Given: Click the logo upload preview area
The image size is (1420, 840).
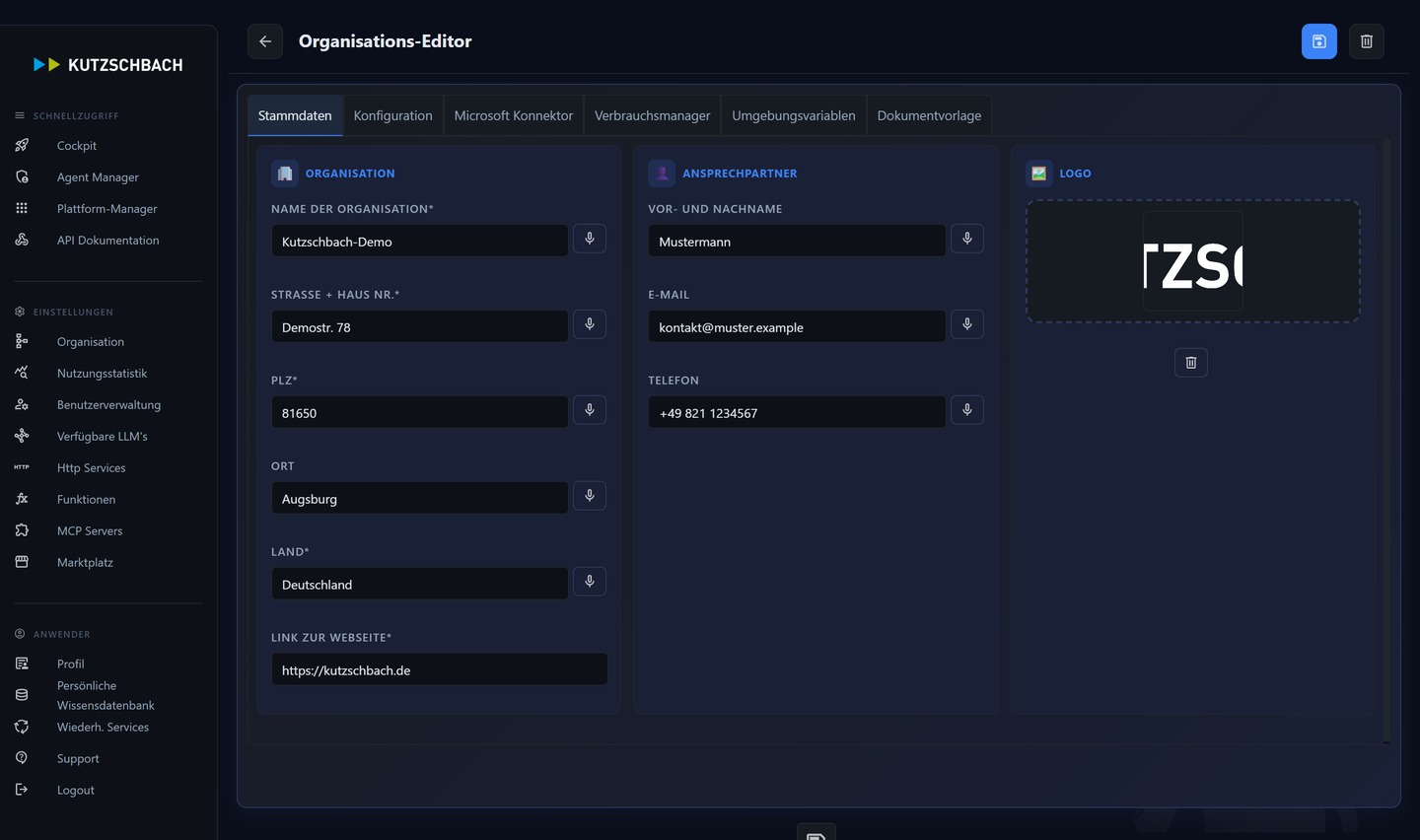Looking at the screenshot, I should pyautogui.click(x=1192, y=261).
